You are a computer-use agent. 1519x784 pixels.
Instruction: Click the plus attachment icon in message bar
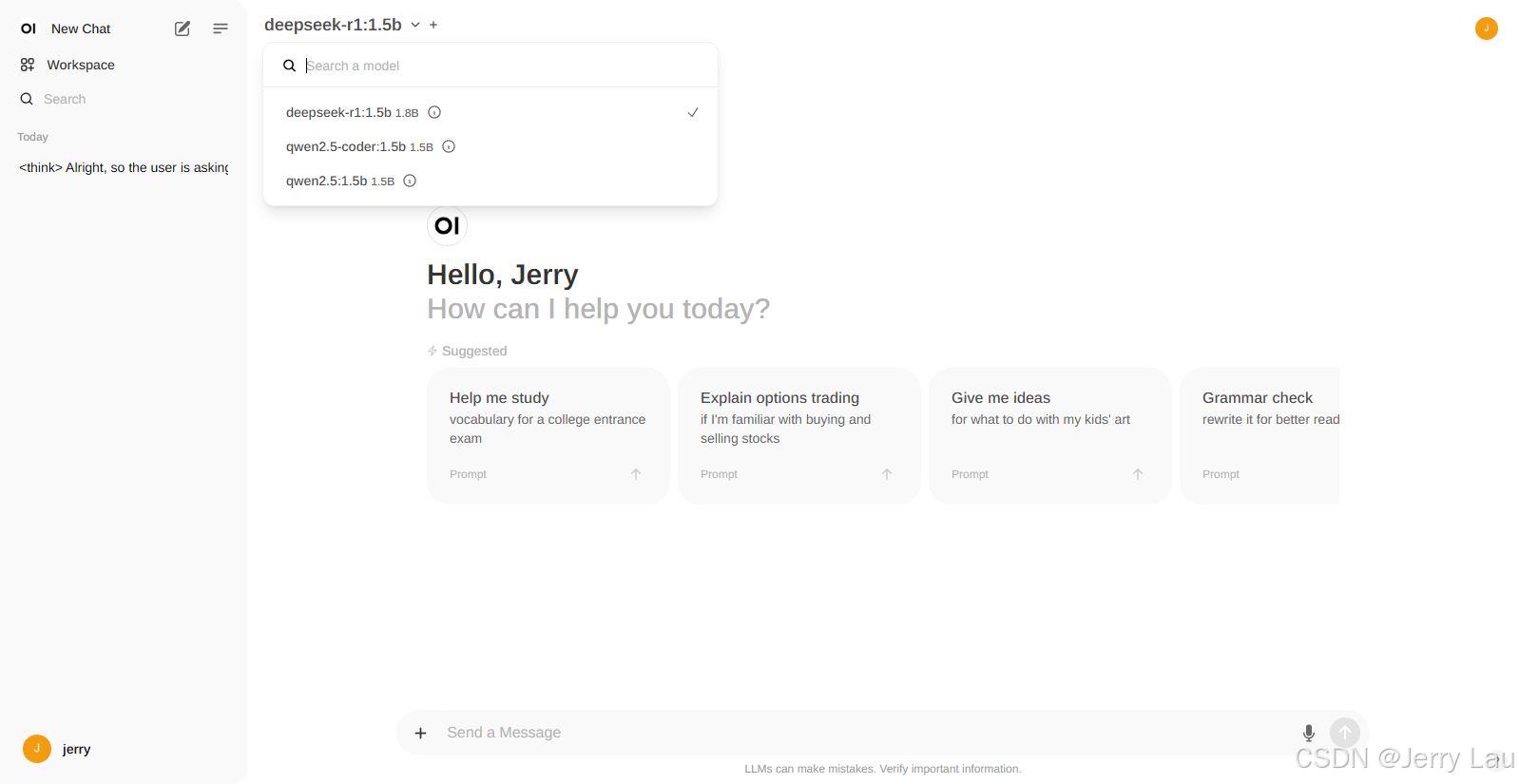[x=420, y=733]
